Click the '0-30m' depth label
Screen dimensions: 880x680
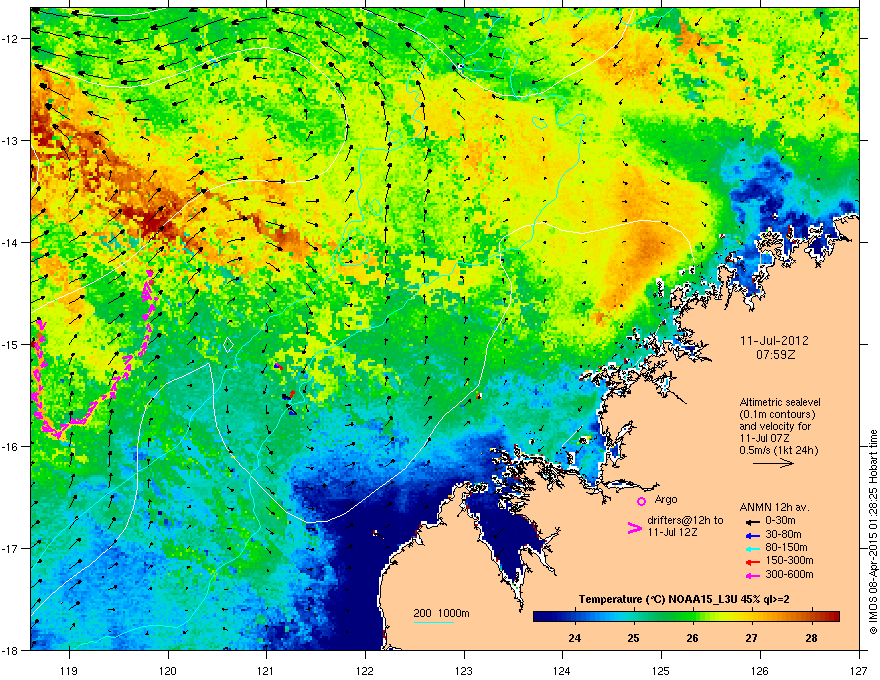coord(780,521)
